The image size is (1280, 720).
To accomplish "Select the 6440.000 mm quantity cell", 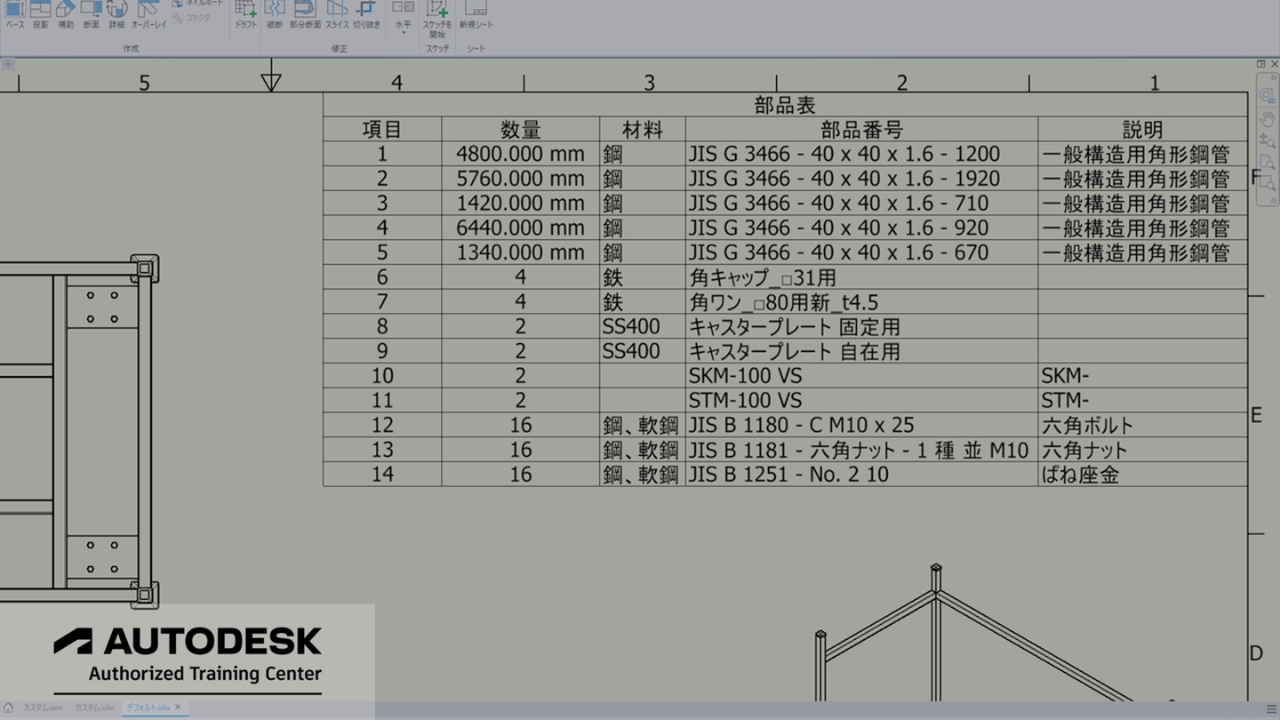I will click(x=521, y=228).
